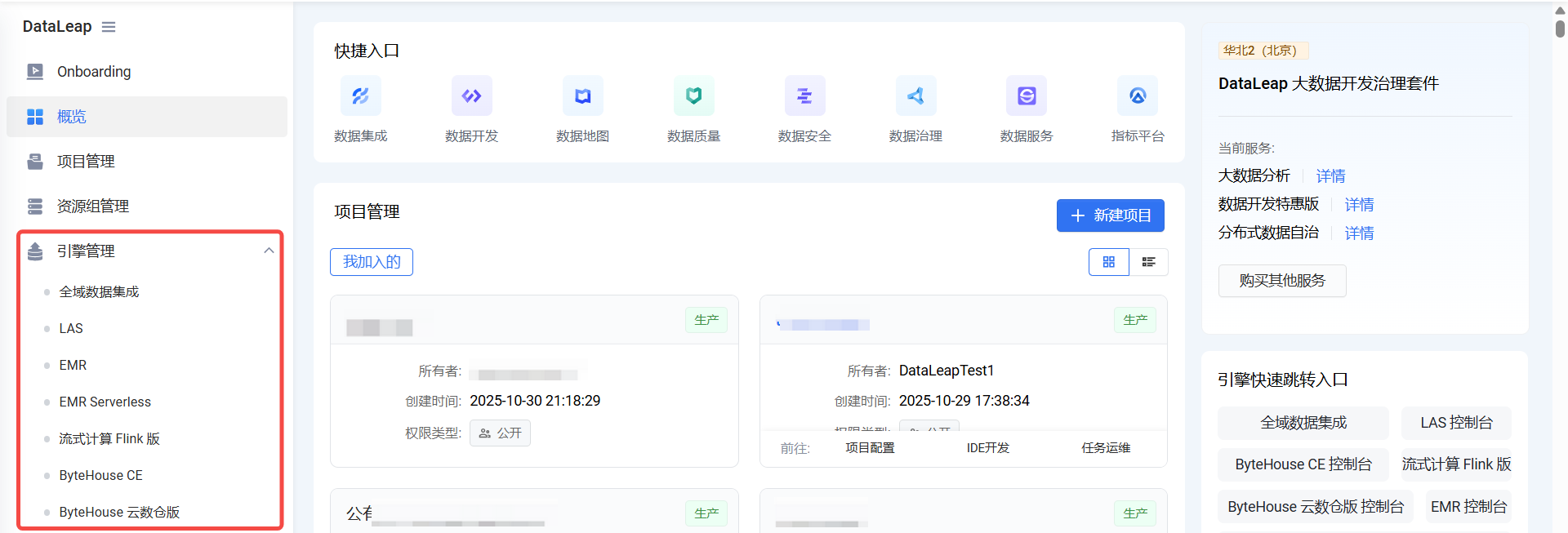The image size is (1568, 533).
Task: Open the 指标平台 shortcut icon
Action: click(1138, 96)
